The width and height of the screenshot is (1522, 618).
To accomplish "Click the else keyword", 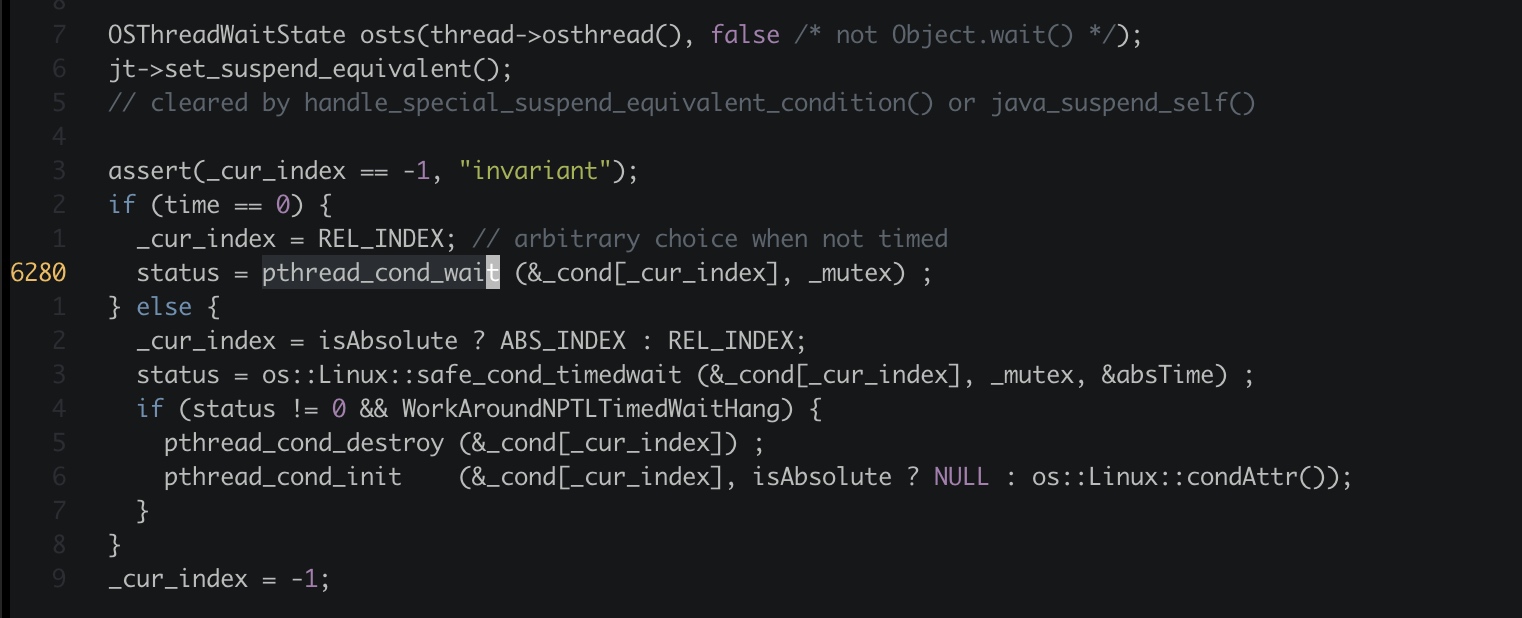I will (165, 307).
